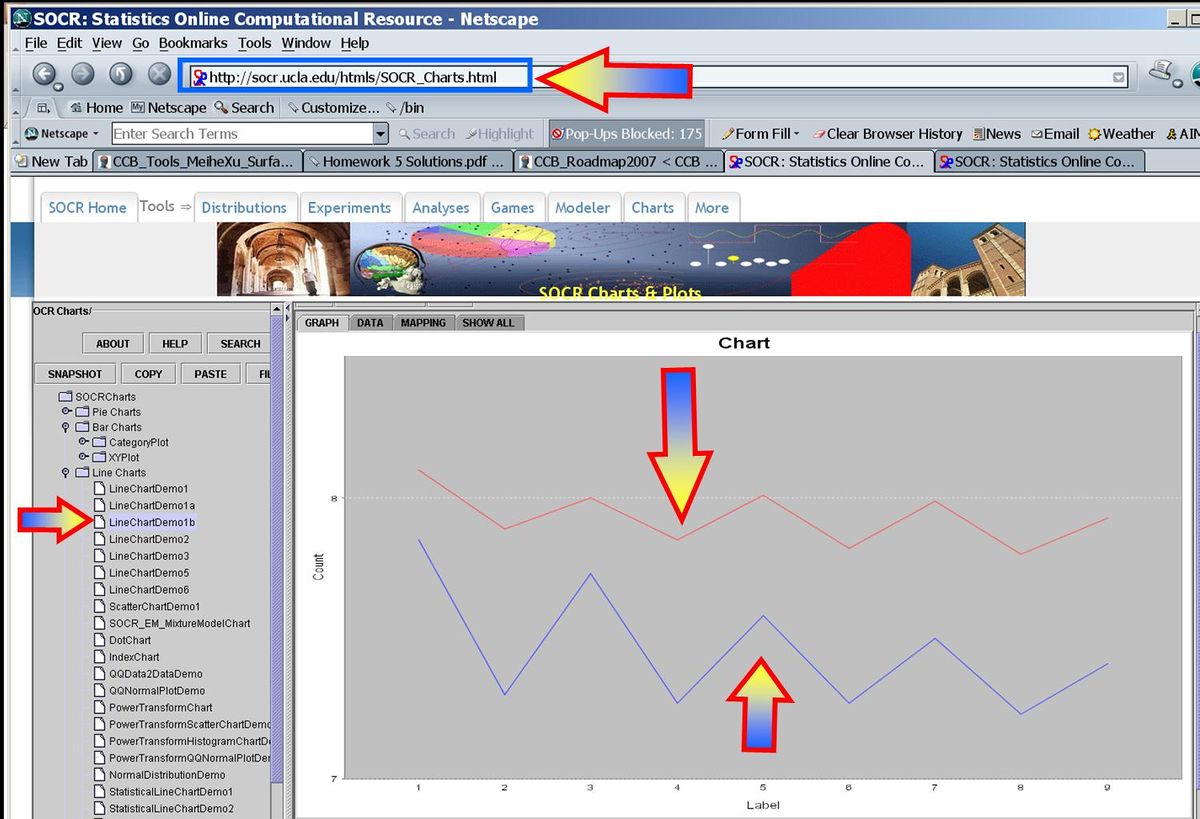
Task: Toggle Highlight in the search toolbar
Action: point(498,133)
